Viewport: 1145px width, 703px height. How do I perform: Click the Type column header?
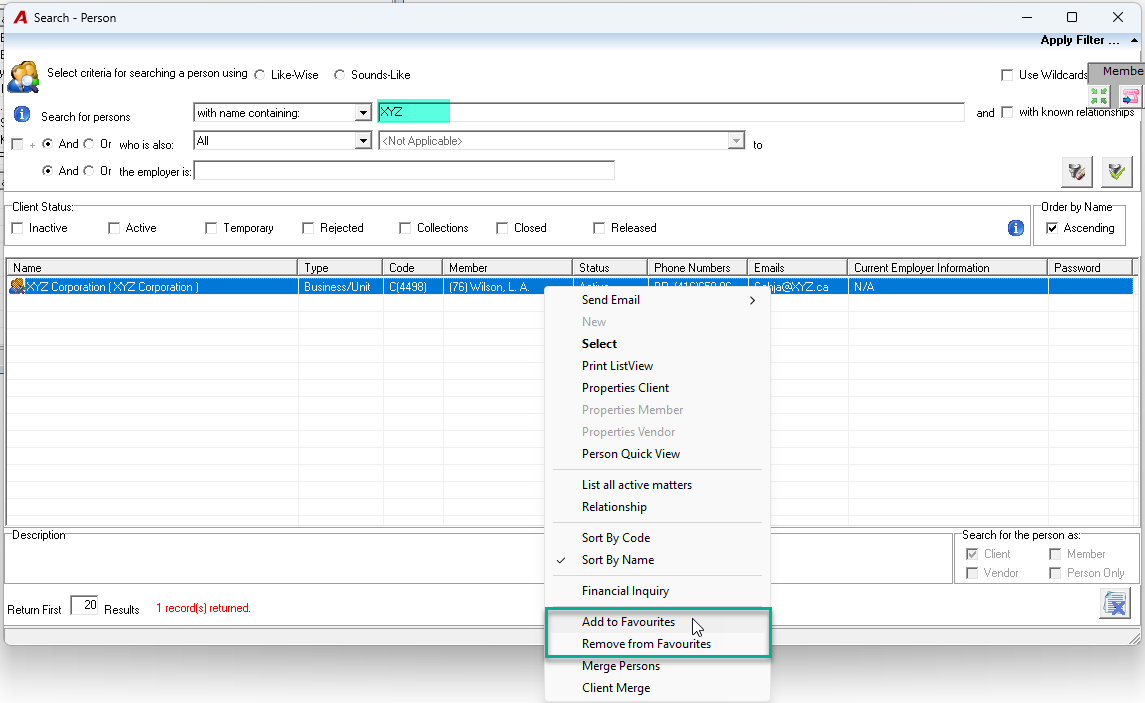coord(340,268)
